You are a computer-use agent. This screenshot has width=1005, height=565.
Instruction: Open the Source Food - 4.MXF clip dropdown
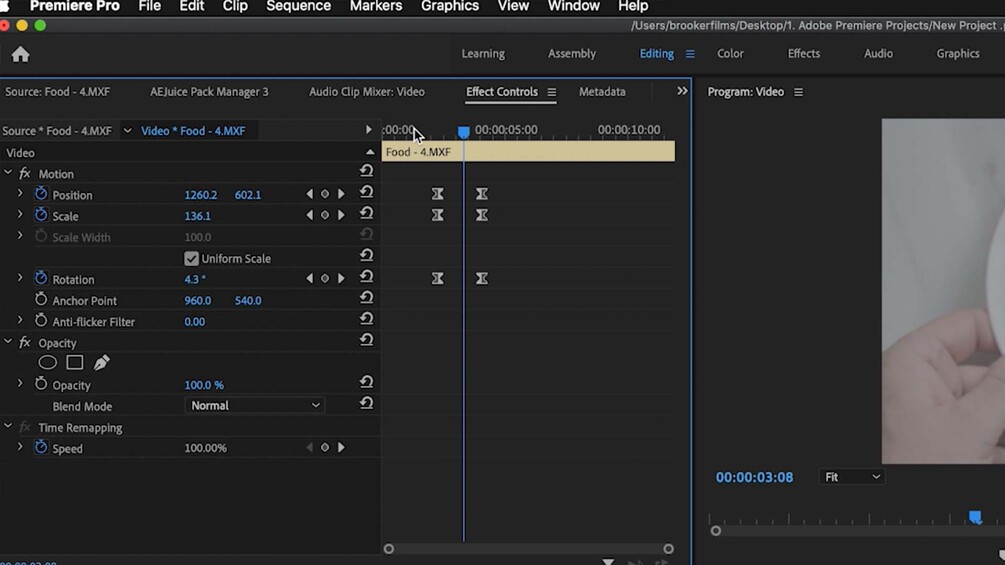click(128, 131)
